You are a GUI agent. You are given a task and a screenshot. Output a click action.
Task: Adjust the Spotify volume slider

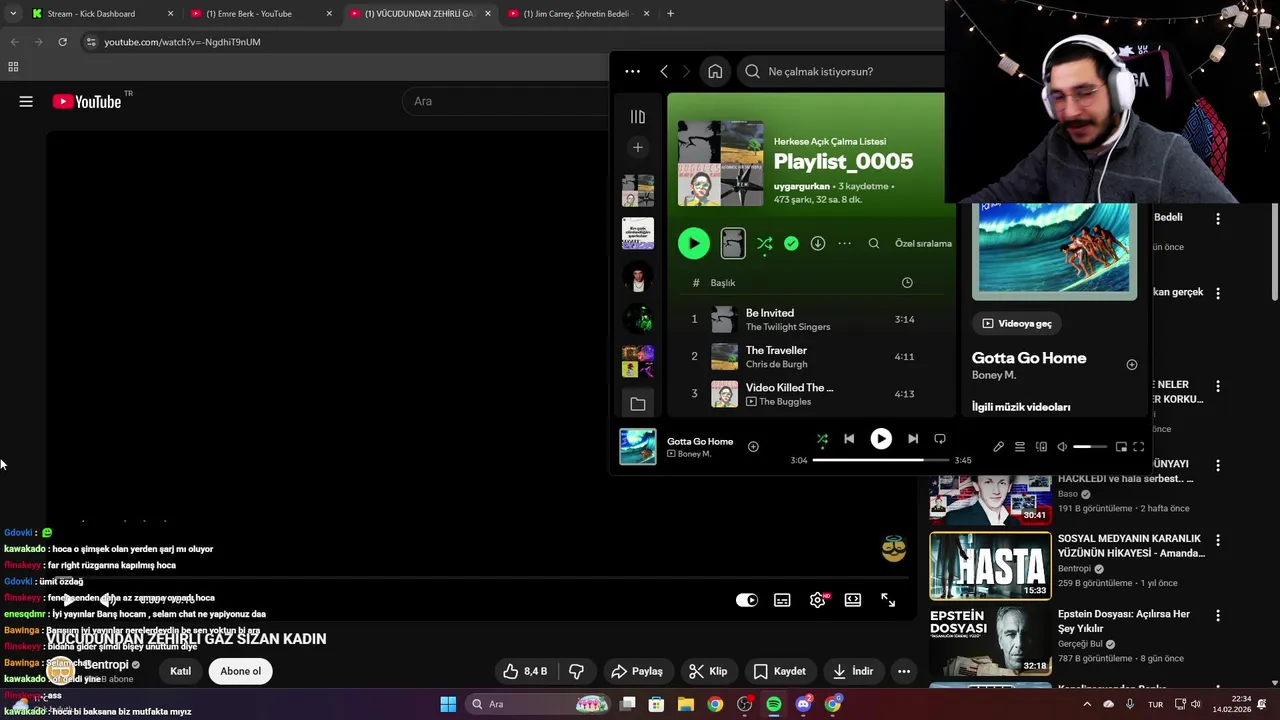(1090, 447)
